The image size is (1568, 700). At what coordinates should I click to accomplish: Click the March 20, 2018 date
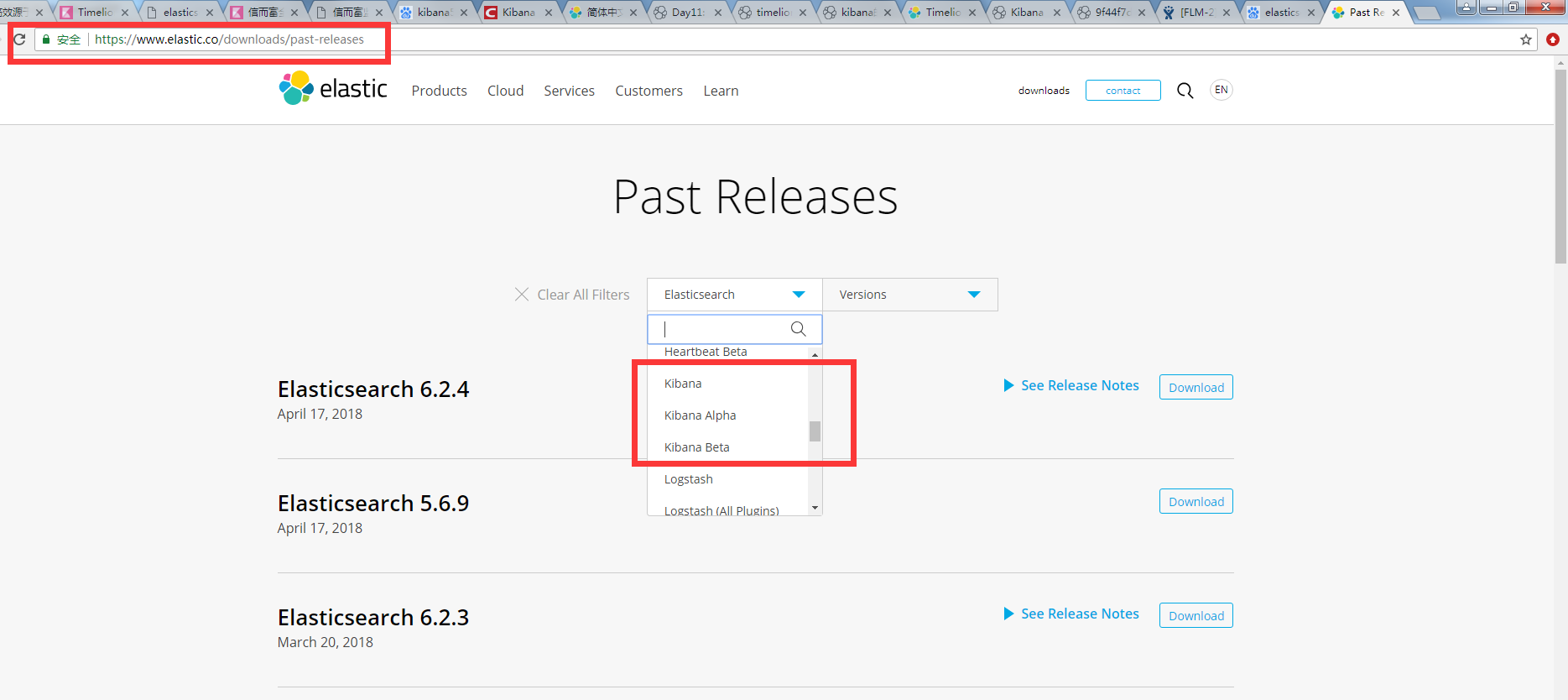(326, 642)
